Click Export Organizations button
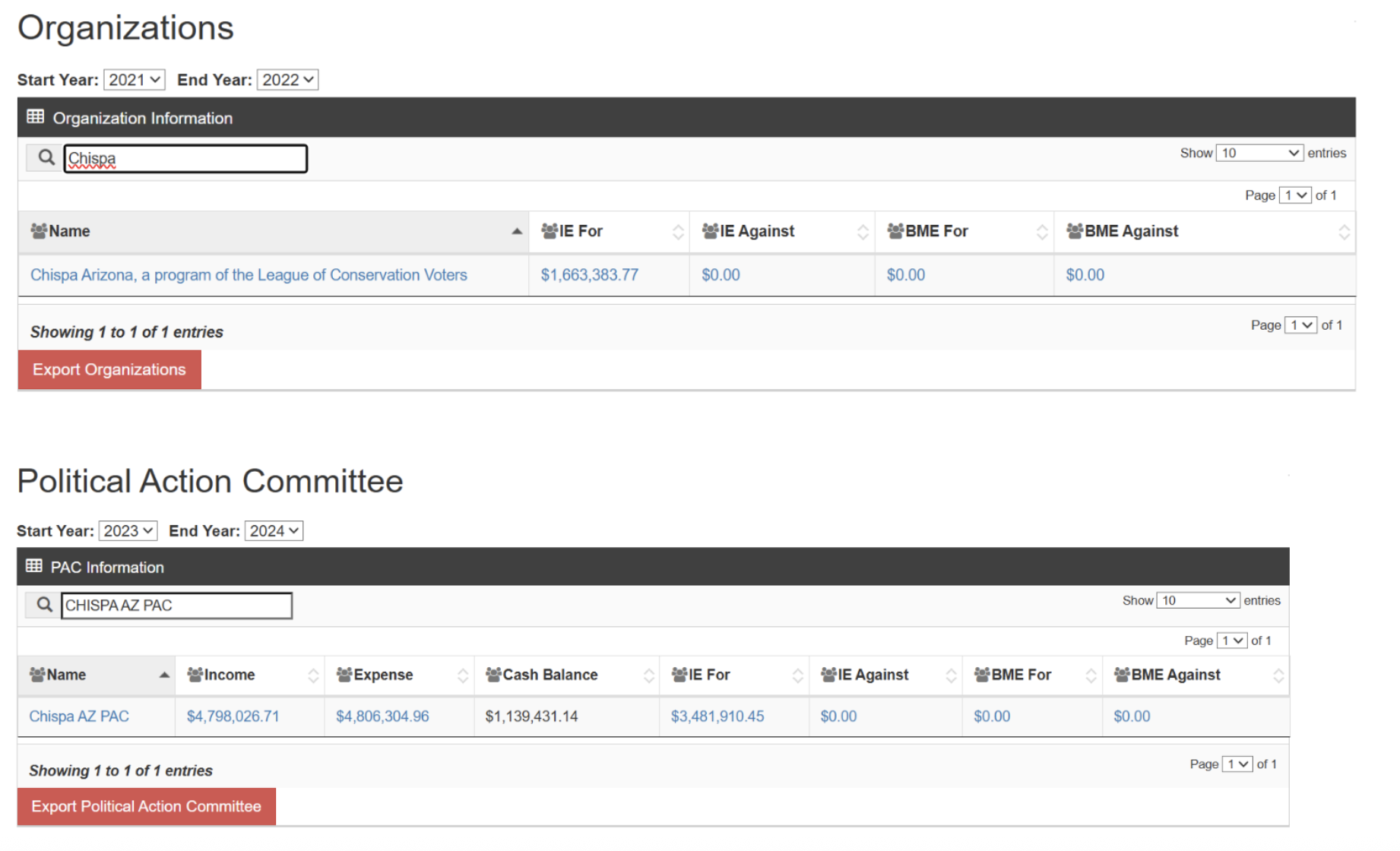The width and height of the screenshot is (1400, 851). (109, 369)
